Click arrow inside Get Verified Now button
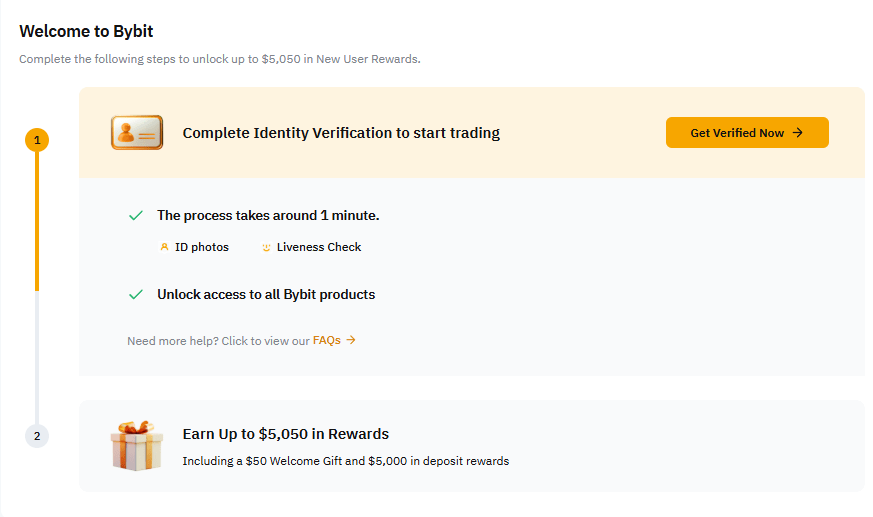The height and width of the screenshot is (517, 873). point(798,132)
